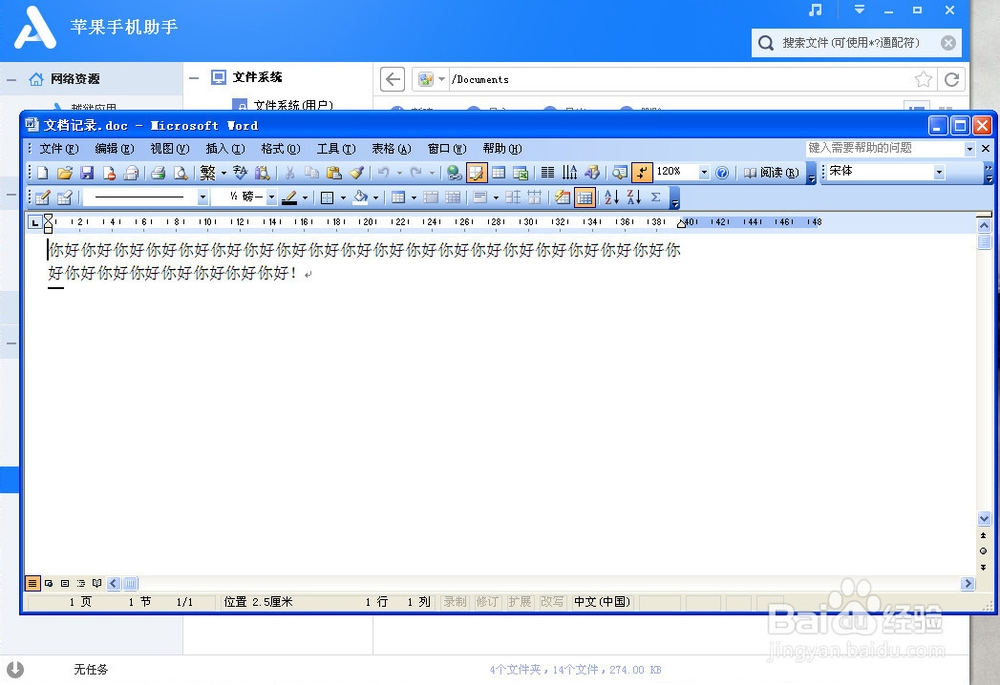
Task: Expand outside border dropdown arrow
Action: coord(343,198)
